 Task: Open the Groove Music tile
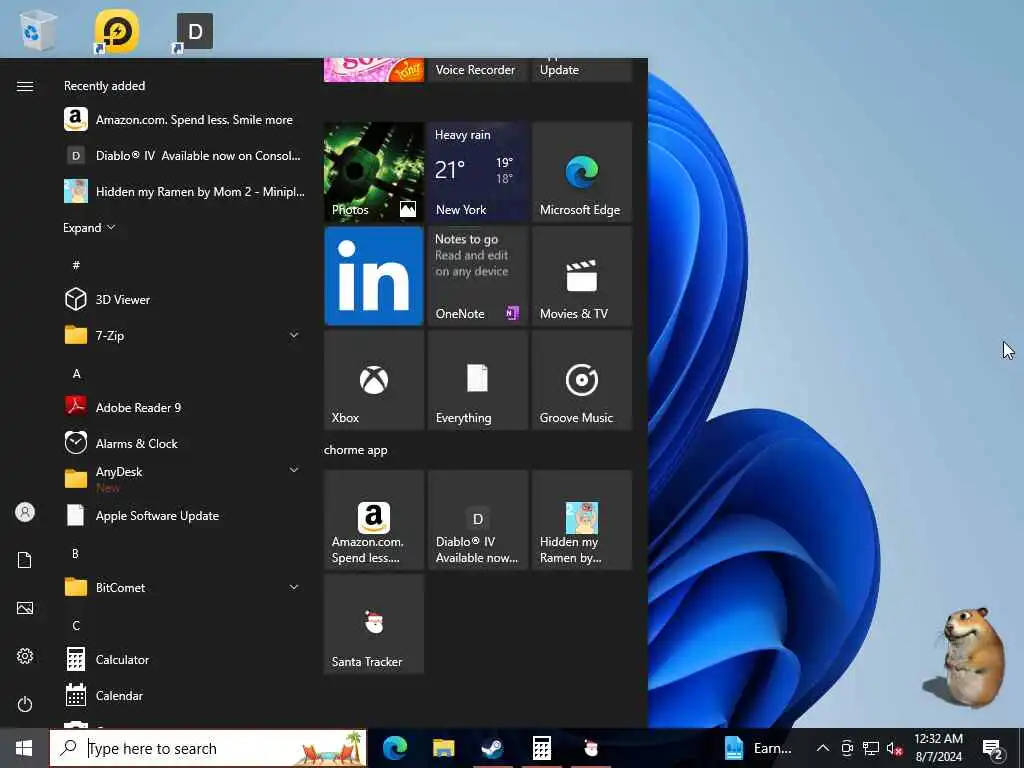582,379
